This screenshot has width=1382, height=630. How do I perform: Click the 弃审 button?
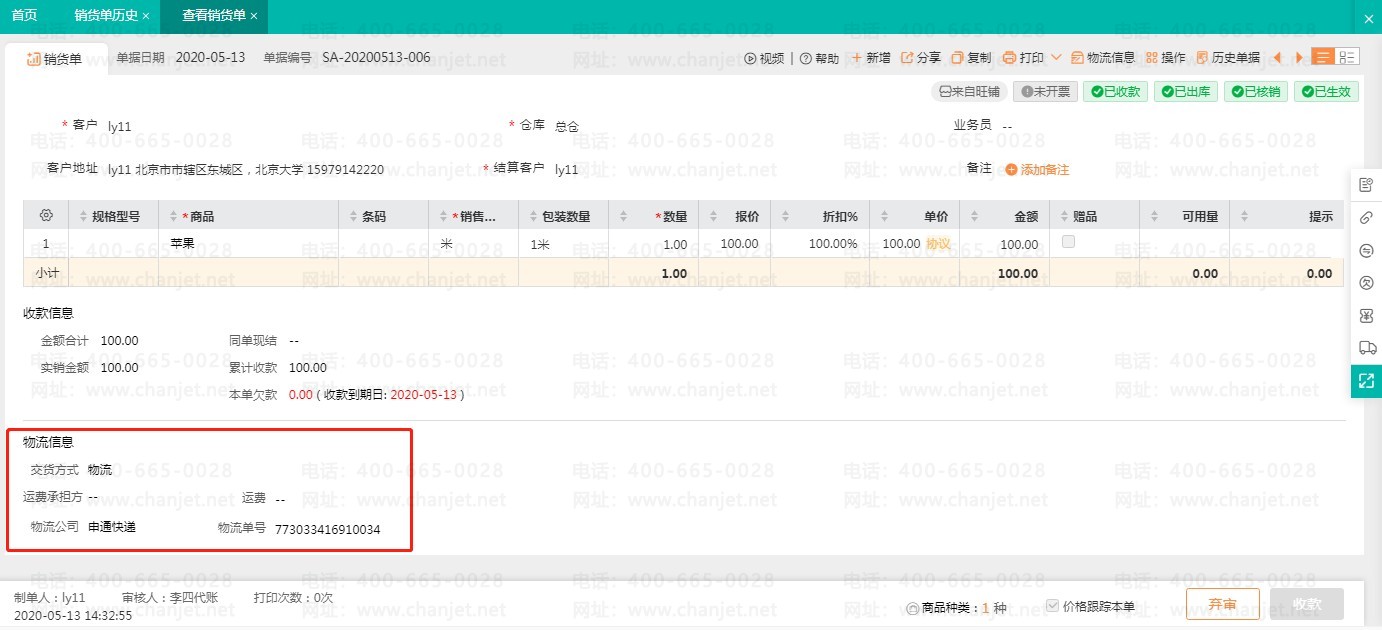click(1222, 604)
